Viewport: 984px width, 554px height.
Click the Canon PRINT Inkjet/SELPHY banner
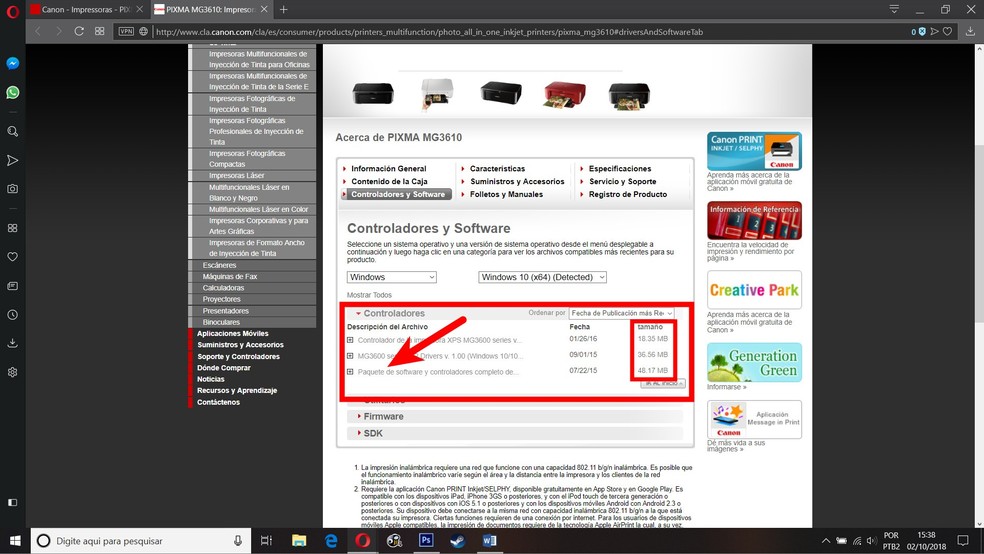coord(754,151)
